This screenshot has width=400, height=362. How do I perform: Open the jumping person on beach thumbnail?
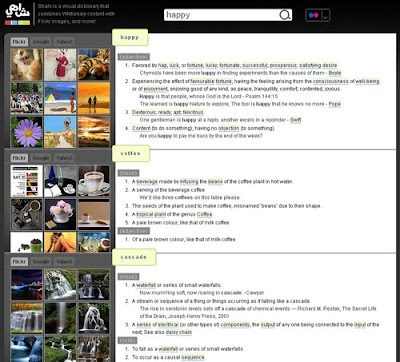[60, 132]
